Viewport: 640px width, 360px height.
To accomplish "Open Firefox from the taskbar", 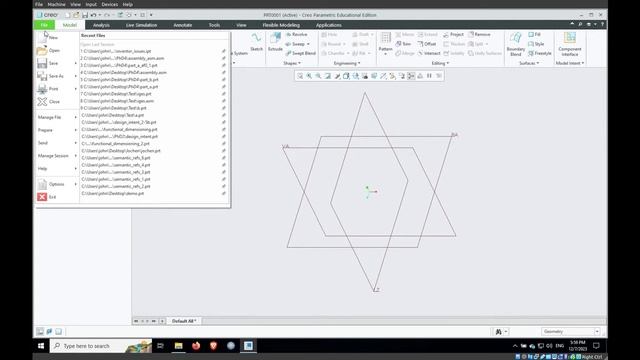I will 196,346.
